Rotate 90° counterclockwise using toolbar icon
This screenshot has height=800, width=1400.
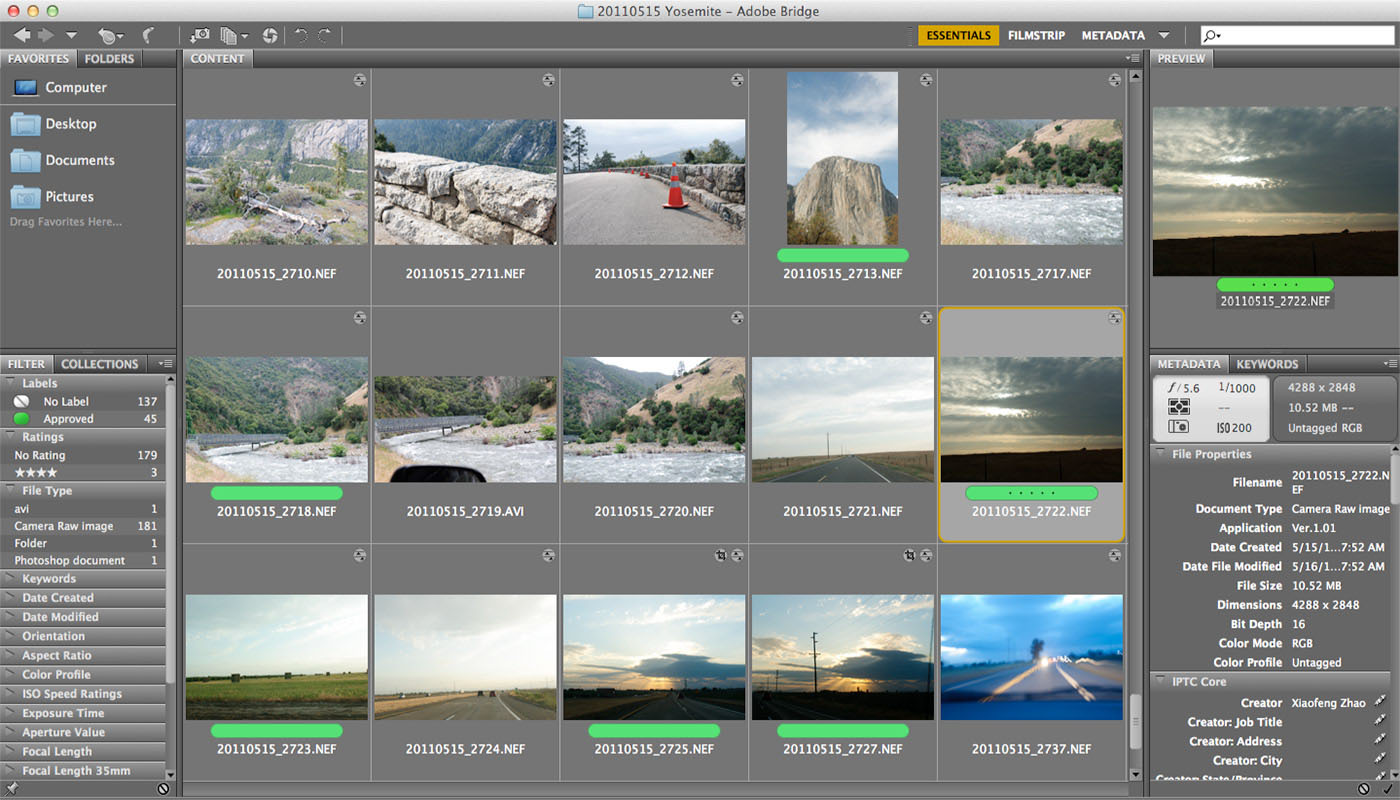pyautogui.click(x=301, y=36)
